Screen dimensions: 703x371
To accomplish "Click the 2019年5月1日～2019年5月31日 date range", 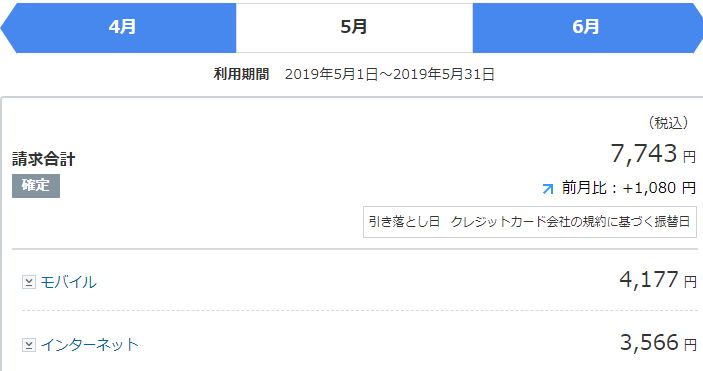I will click(x=390, y=74).
